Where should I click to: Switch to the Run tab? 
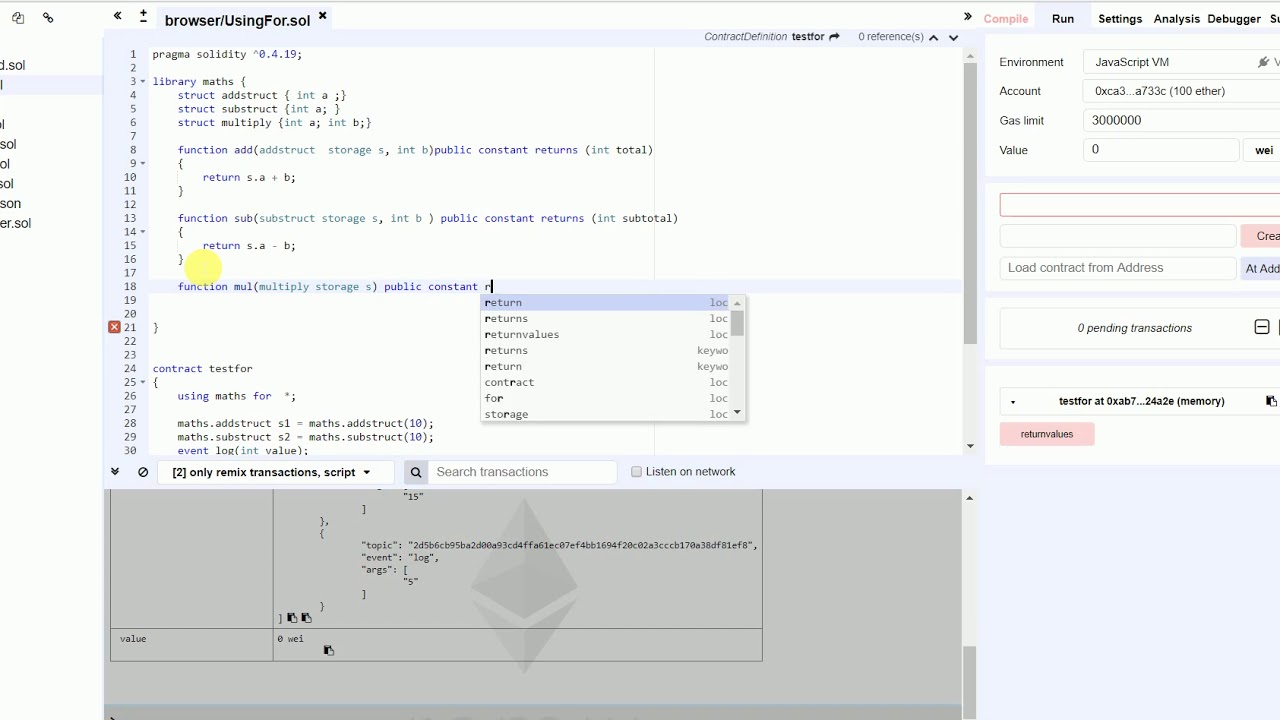pos(1062,19)
